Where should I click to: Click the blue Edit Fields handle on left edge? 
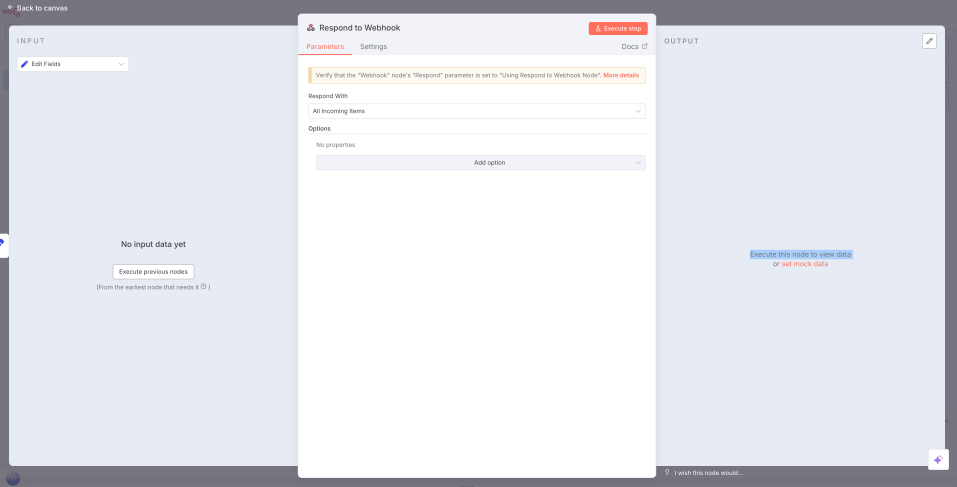click(3, 244)
